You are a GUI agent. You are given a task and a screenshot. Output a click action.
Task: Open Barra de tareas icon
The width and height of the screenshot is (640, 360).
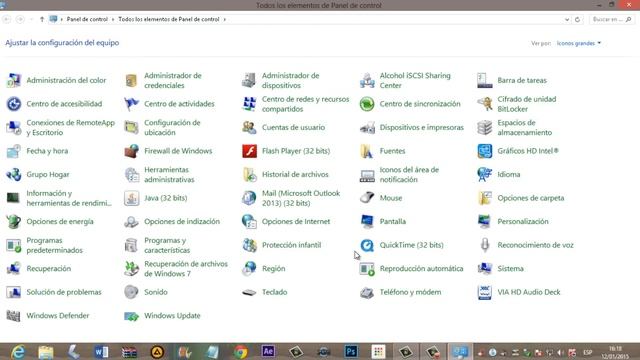point(484,80)
